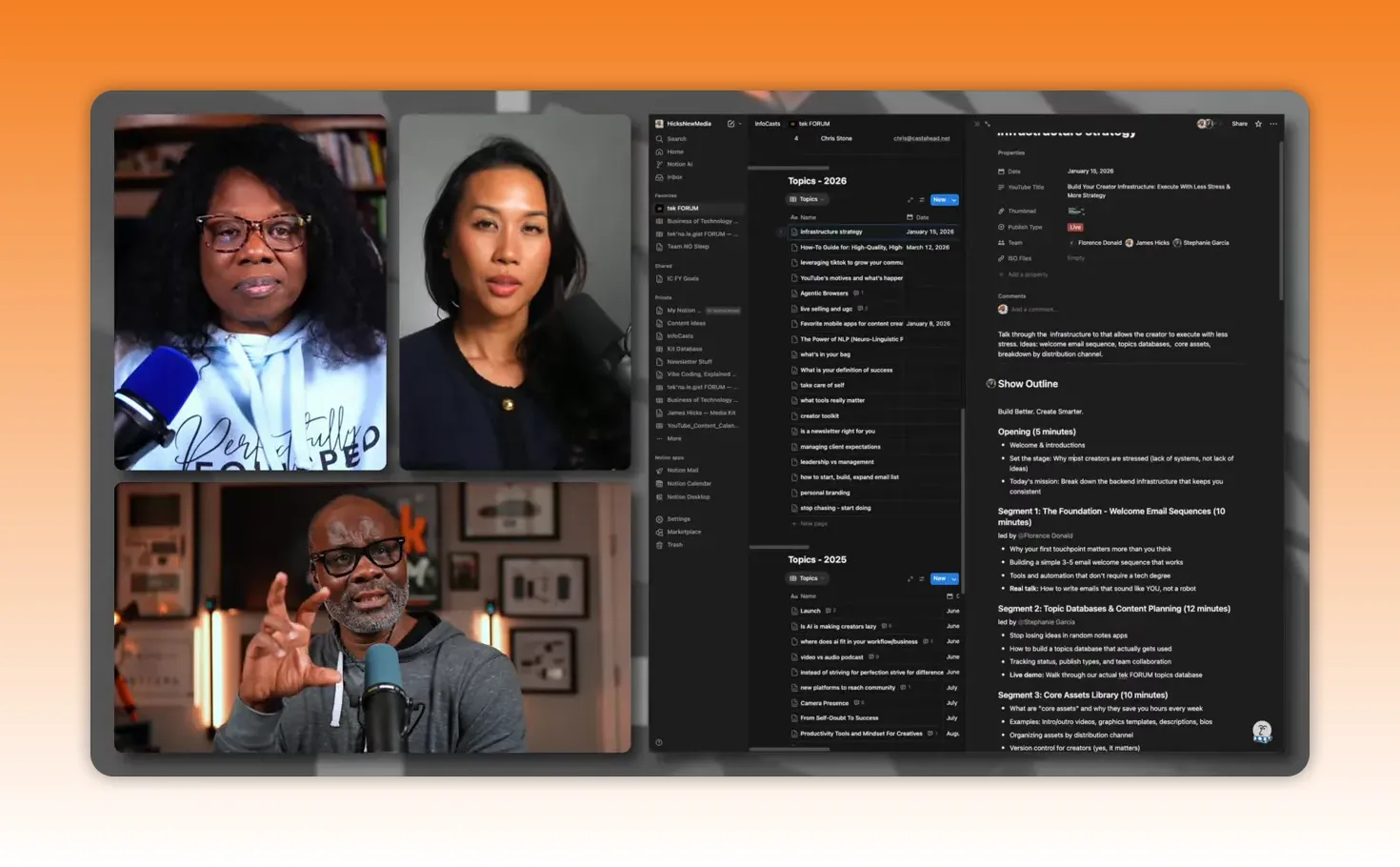Open Notion AI from the sidebar

tap(678, 164)
